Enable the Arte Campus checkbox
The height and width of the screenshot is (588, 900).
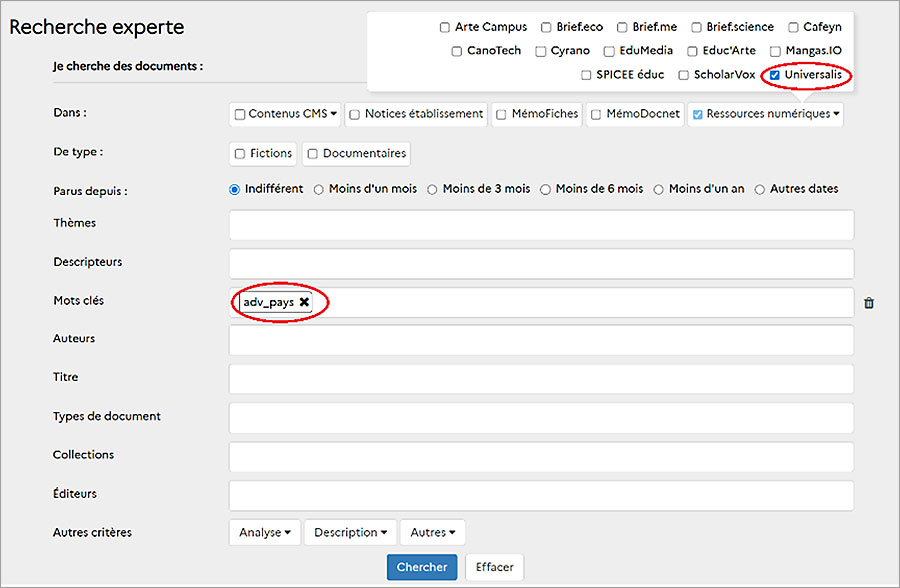coord(445,28)
